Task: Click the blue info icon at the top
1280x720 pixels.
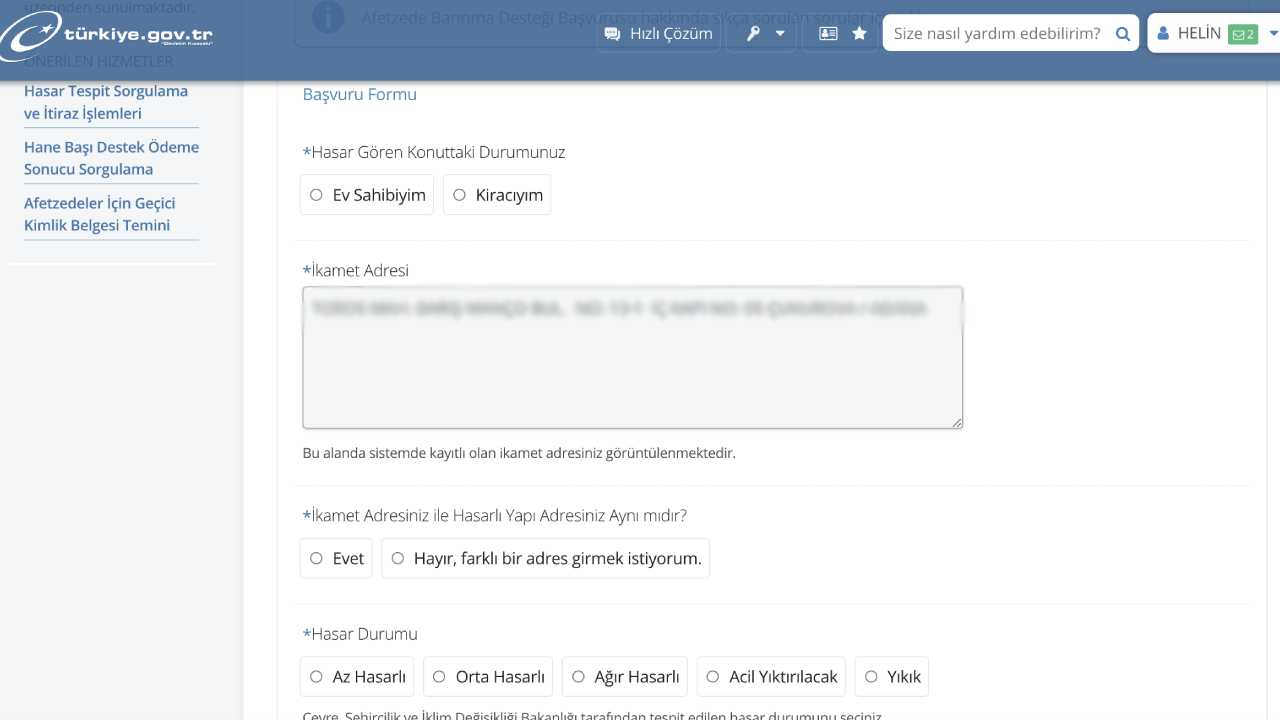Action: 328,18
